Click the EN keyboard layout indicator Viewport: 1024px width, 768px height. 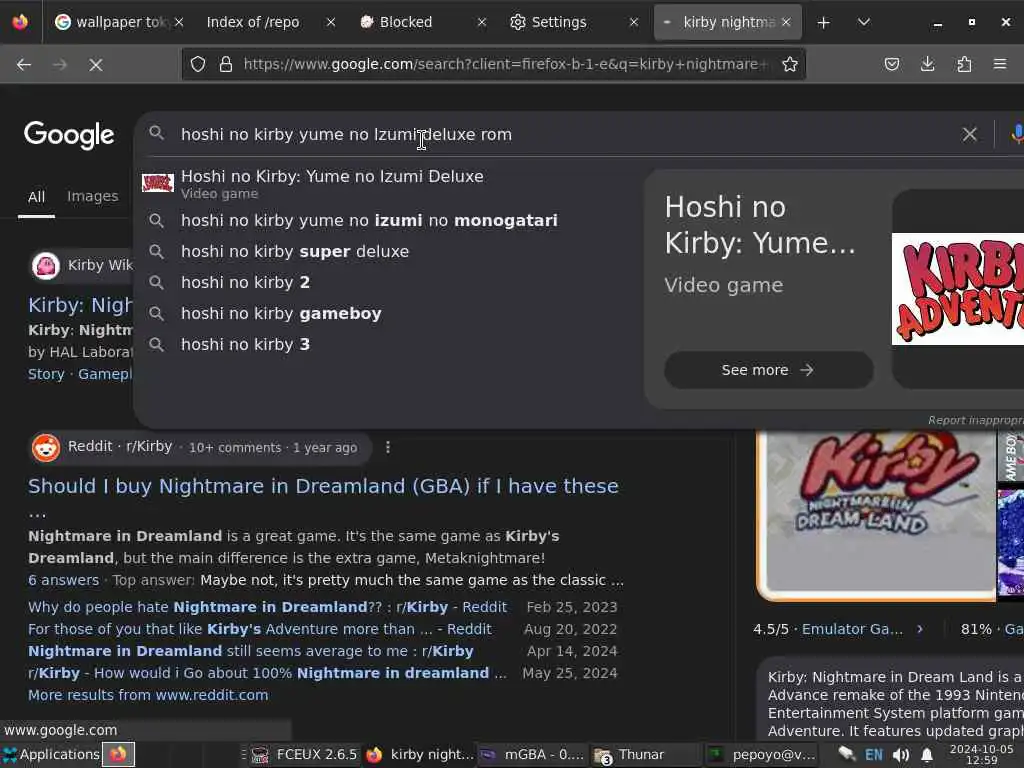click(x=873, y=755)
